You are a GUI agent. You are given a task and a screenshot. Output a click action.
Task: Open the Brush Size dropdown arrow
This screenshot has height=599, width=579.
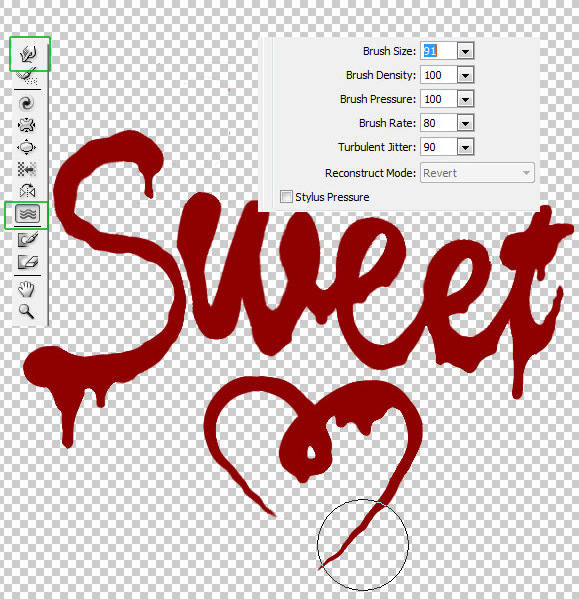click(465, 51)
